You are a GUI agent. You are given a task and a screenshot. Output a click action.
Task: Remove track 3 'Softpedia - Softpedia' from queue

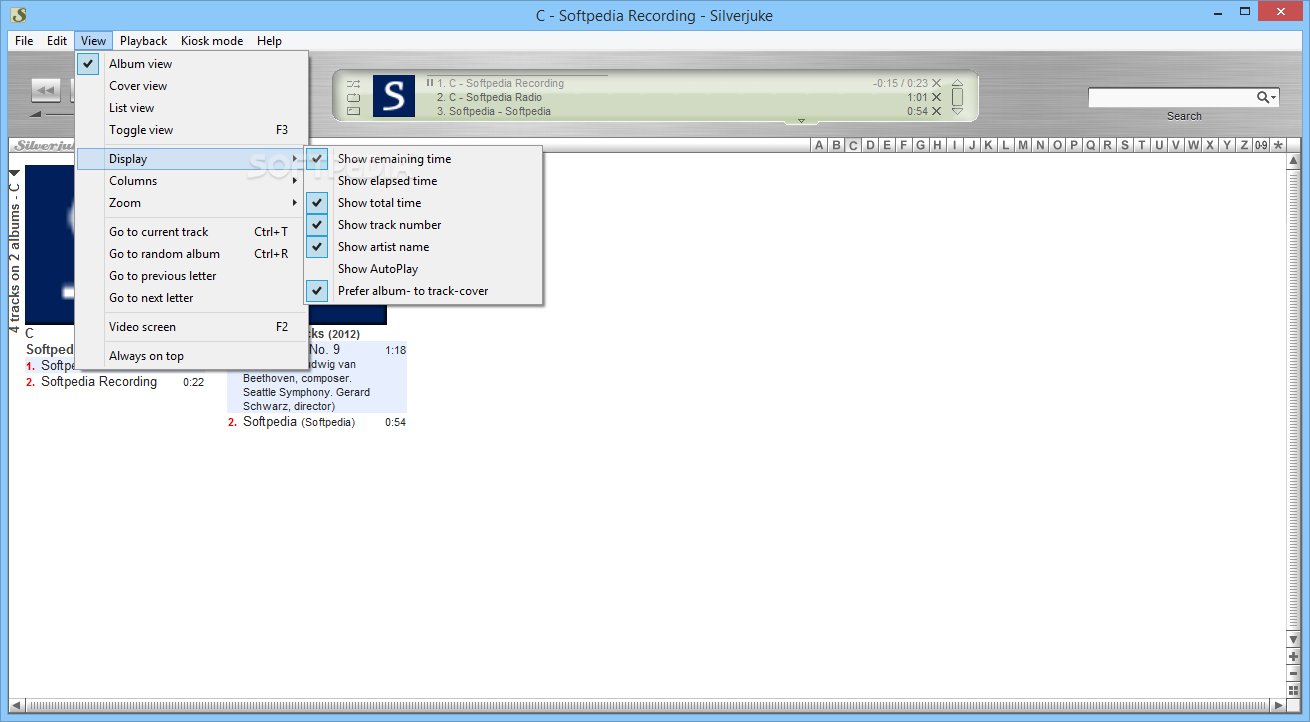(x=937, y=112)
